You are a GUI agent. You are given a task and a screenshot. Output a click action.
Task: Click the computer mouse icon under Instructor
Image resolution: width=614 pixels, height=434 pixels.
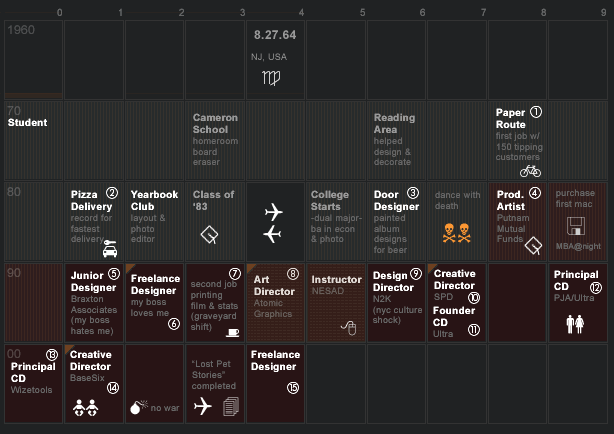349,327
